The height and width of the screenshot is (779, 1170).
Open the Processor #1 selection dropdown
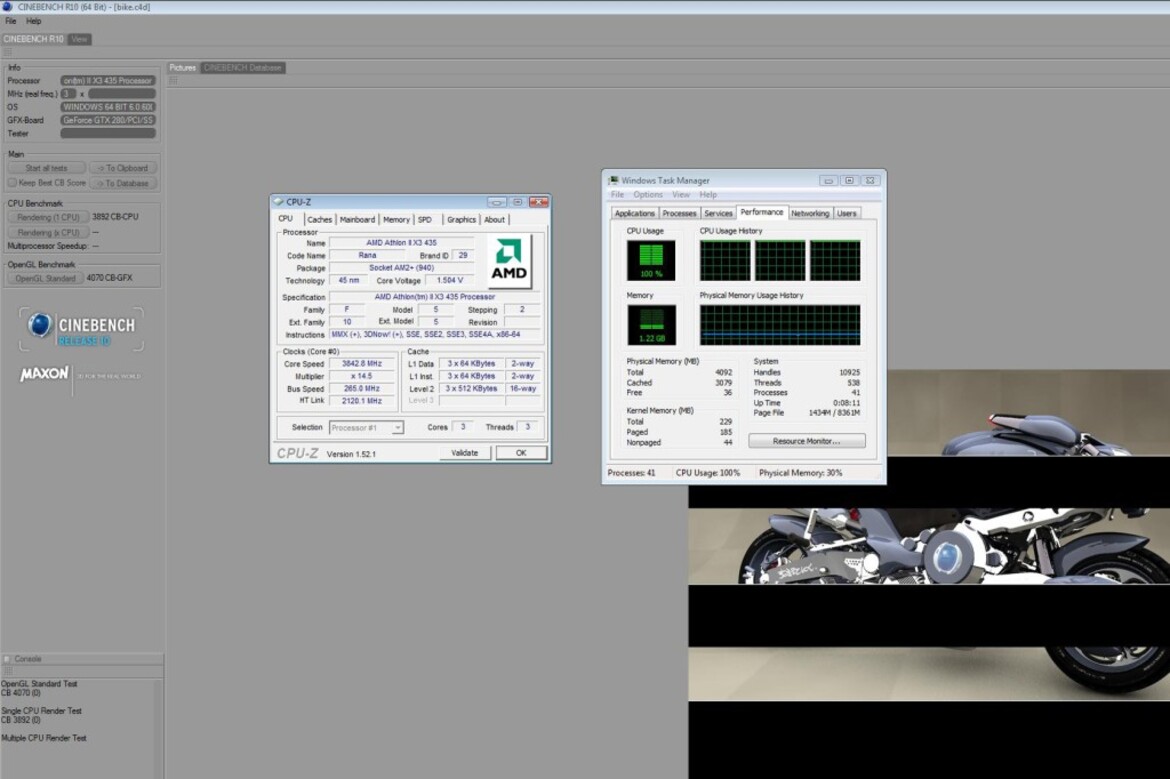pos(366,428)
